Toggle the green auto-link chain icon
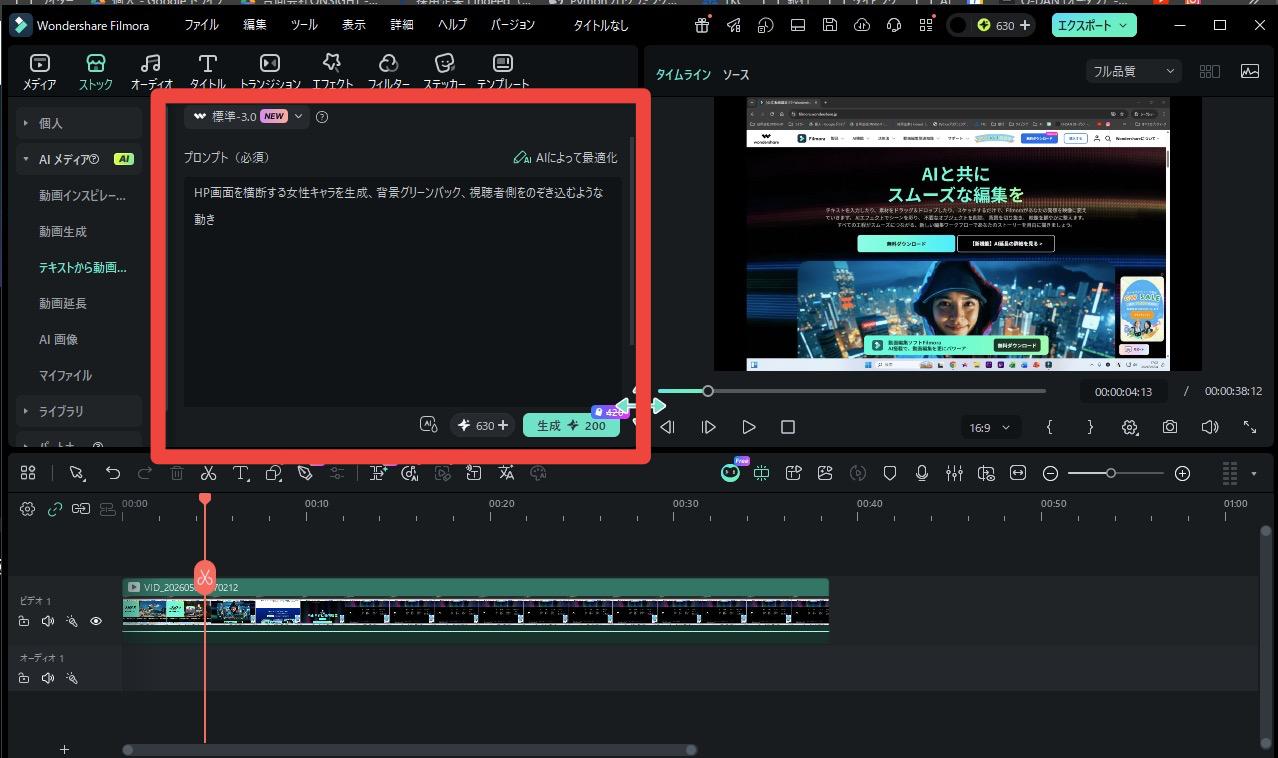1278x758 pixels. click(54, 509)
